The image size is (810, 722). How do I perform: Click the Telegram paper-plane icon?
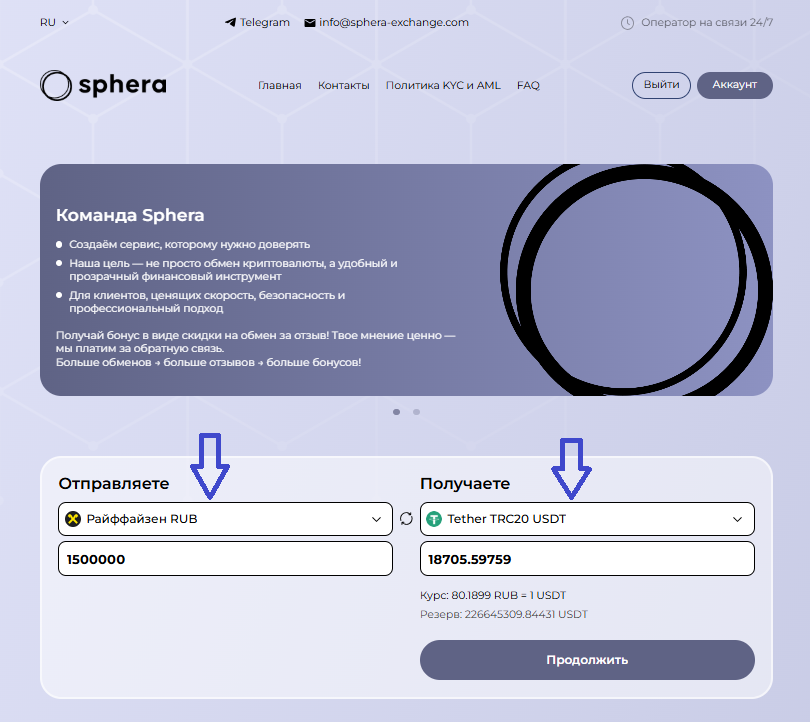(231, 22)
